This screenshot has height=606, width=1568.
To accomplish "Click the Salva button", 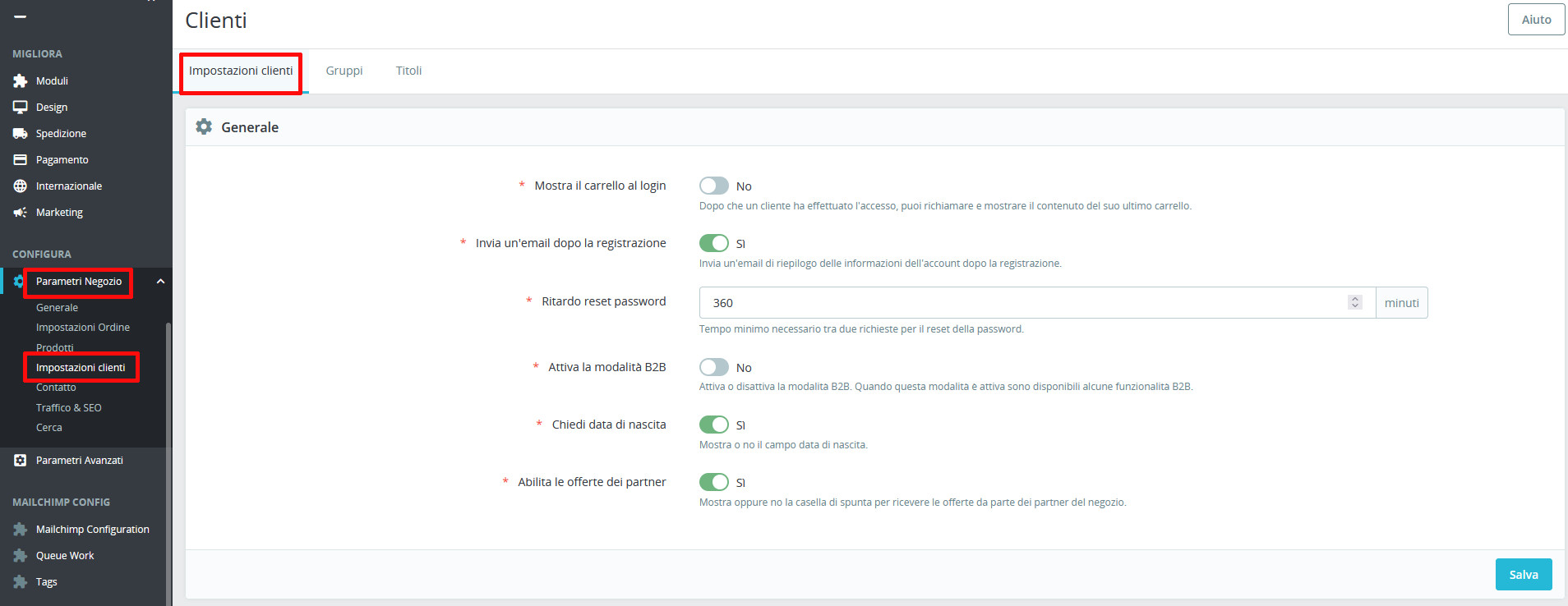I will (x=1524, y=575).
